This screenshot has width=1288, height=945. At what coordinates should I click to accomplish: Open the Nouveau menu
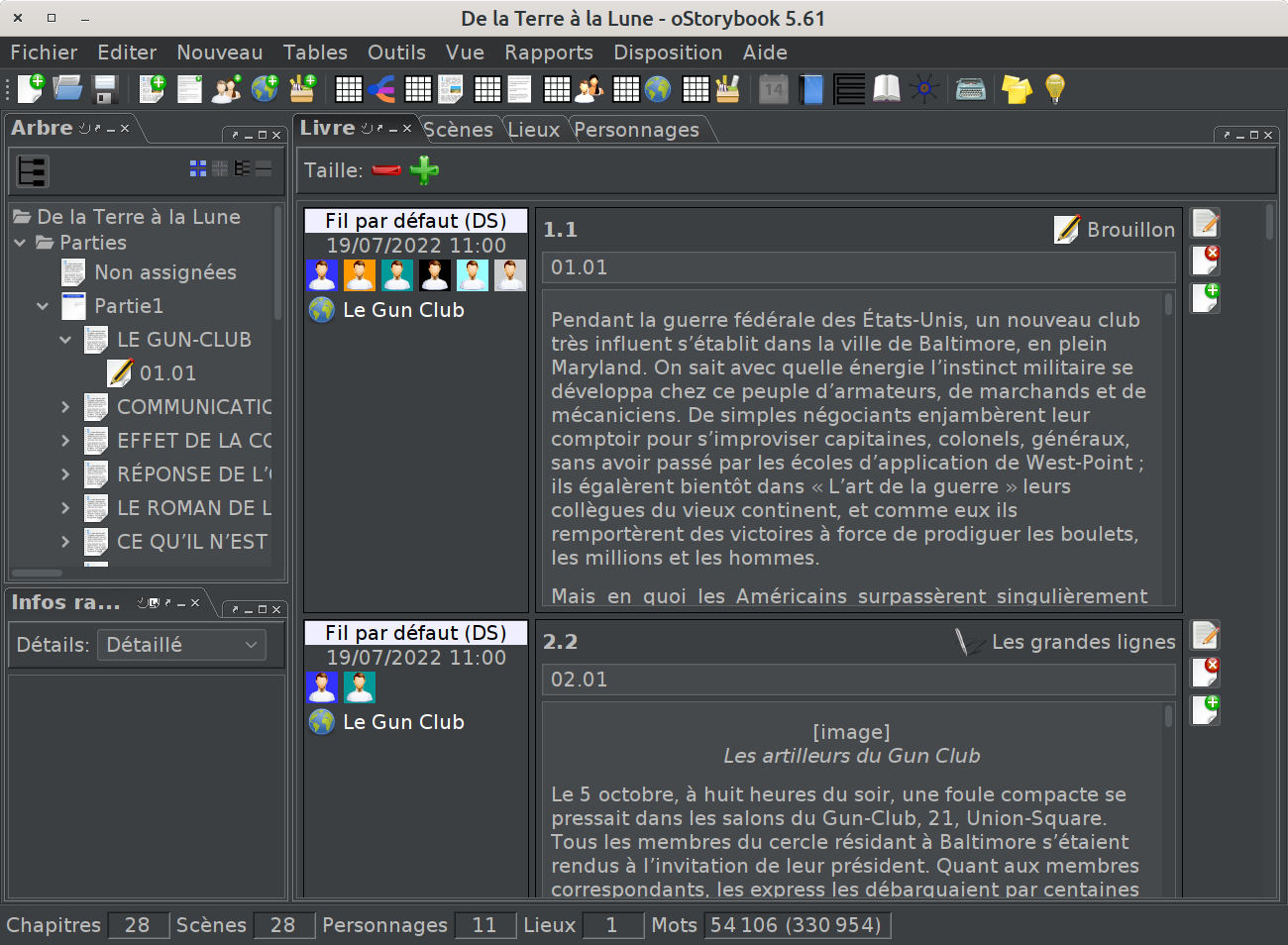220,52
